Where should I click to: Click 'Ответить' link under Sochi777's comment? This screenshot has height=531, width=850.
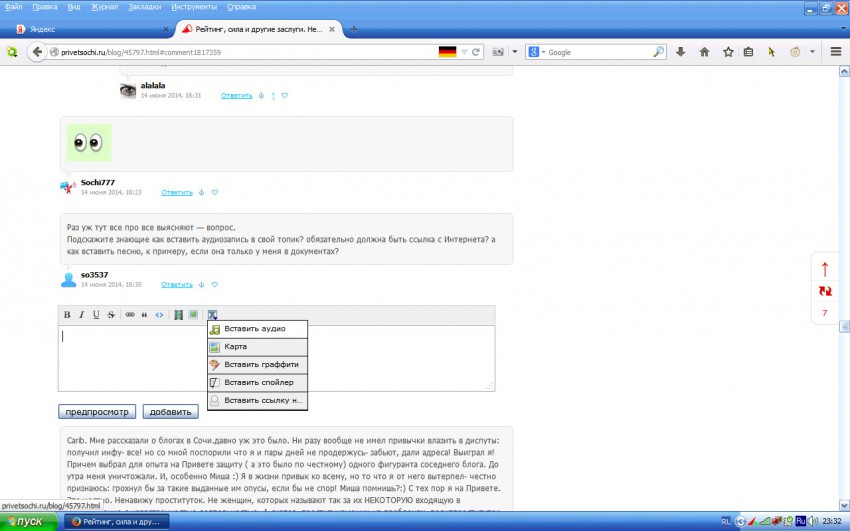pyautogui.click(x=177, y=192)
